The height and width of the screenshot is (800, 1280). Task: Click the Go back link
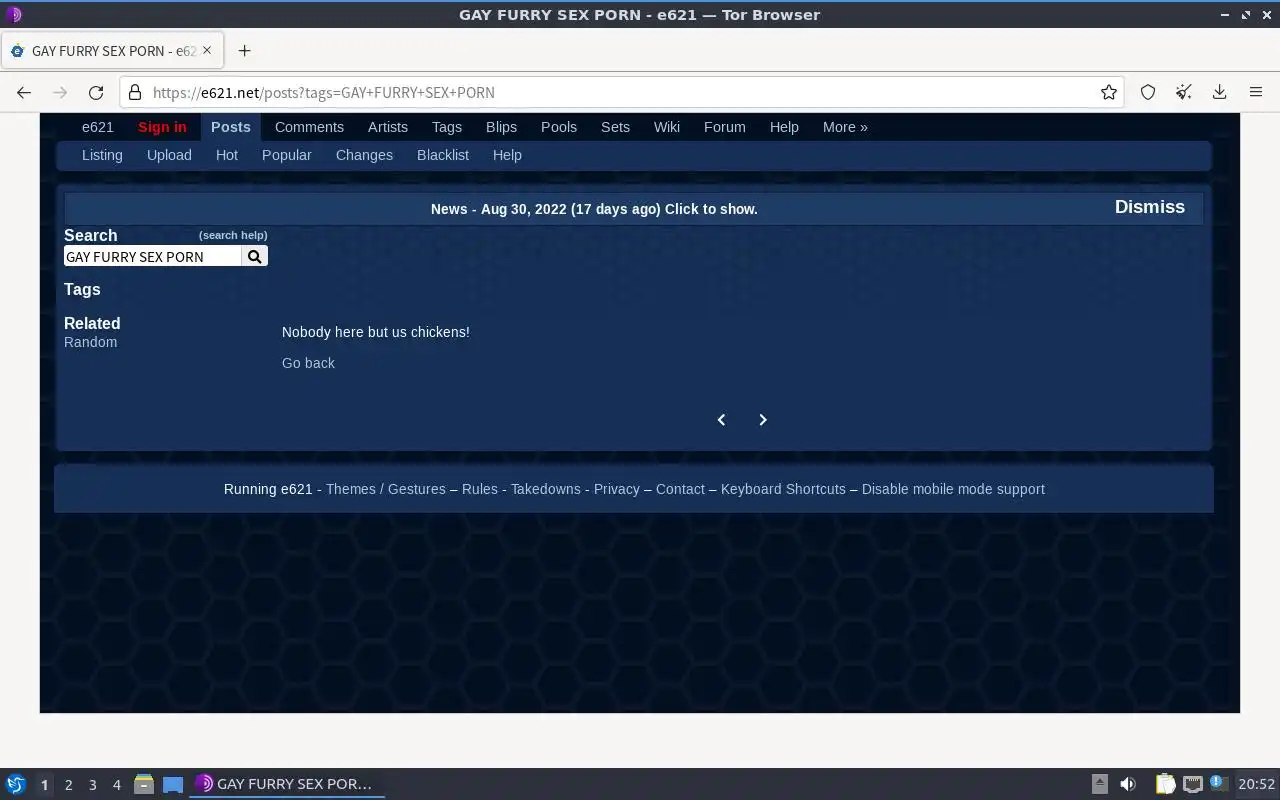(308, 363)
